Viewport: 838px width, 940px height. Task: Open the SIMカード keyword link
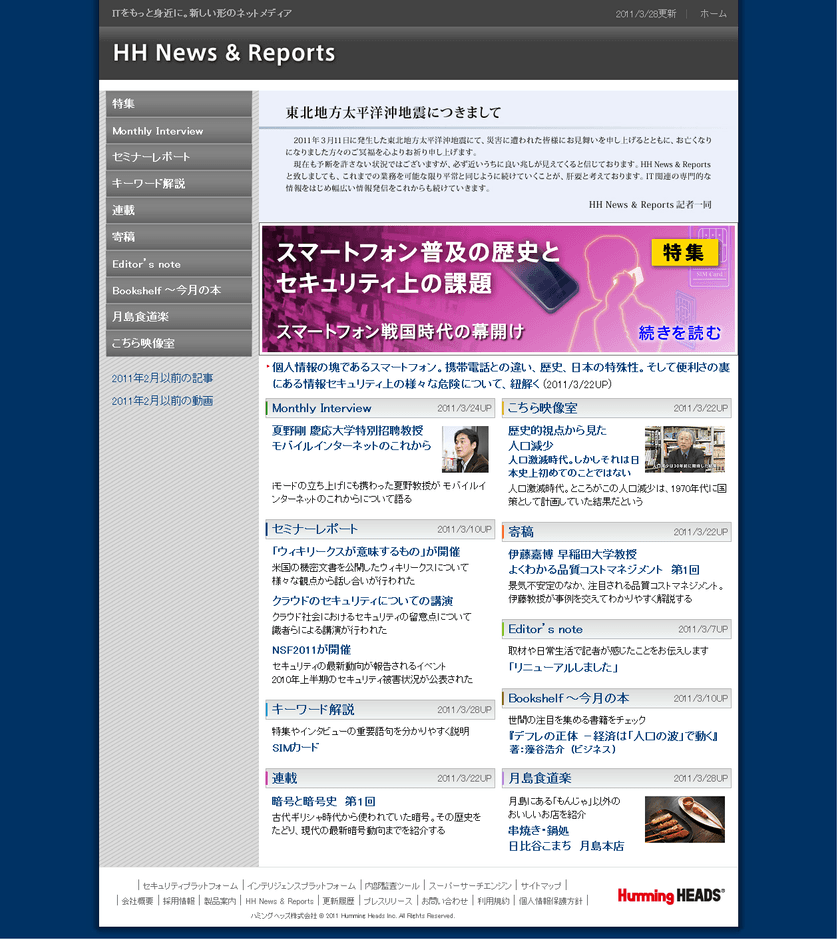(296, 748)
